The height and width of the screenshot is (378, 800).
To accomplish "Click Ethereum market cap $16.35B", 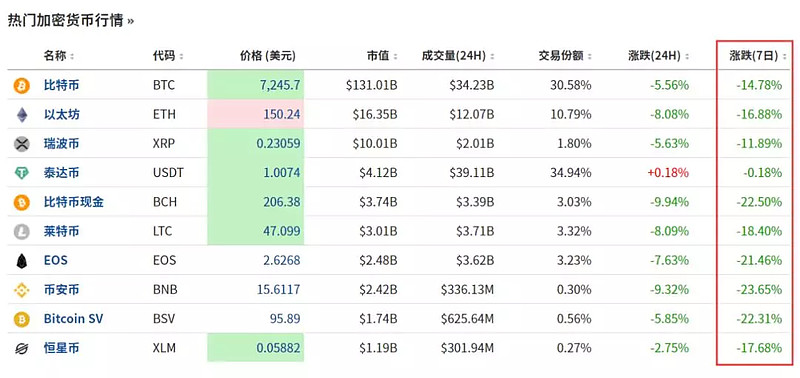I will (375, 115).
